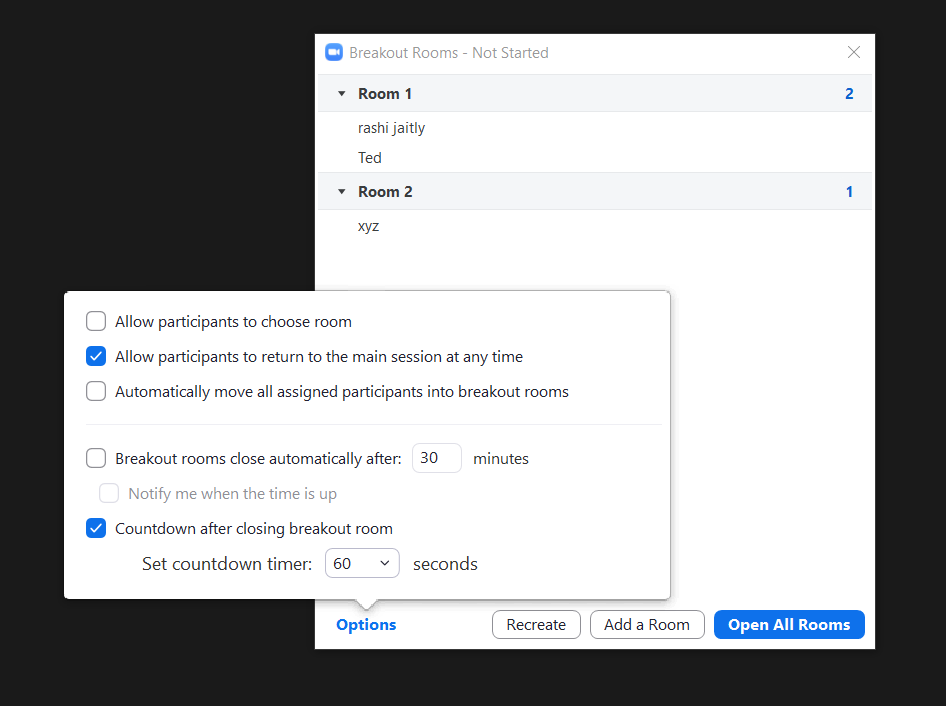This screenshot has width=946, height=706.
Task: Select participant xyz in Room 2
Action: (x=368, y=226)
